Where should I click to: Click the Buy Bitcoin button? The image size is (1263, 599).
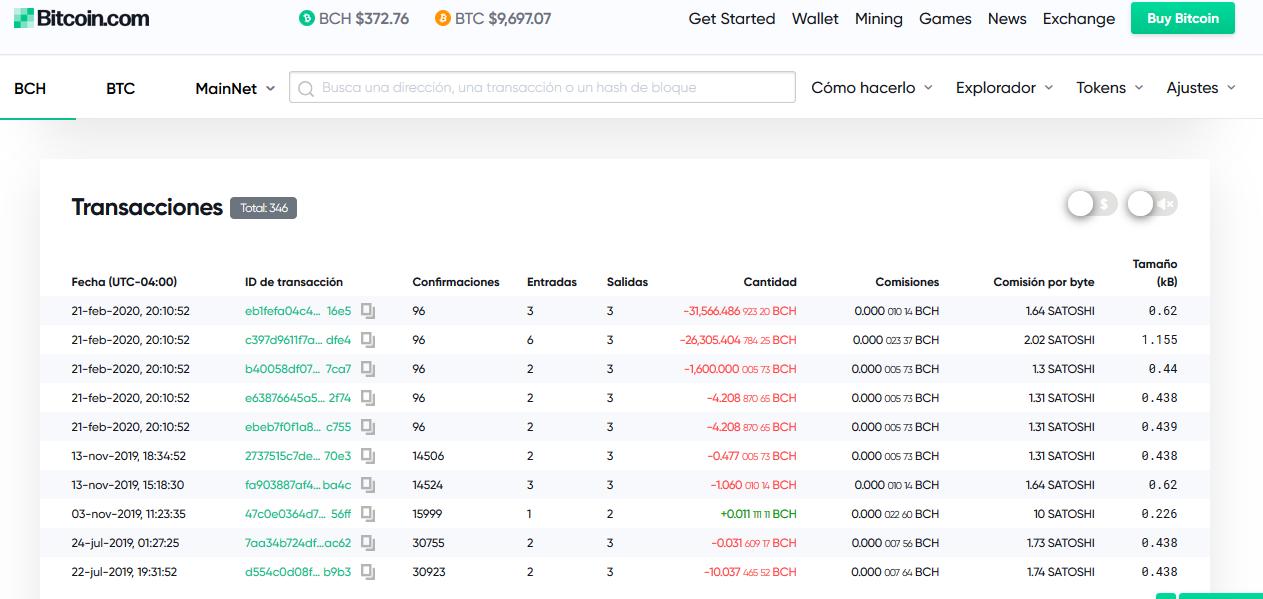tap(1183, 18)
